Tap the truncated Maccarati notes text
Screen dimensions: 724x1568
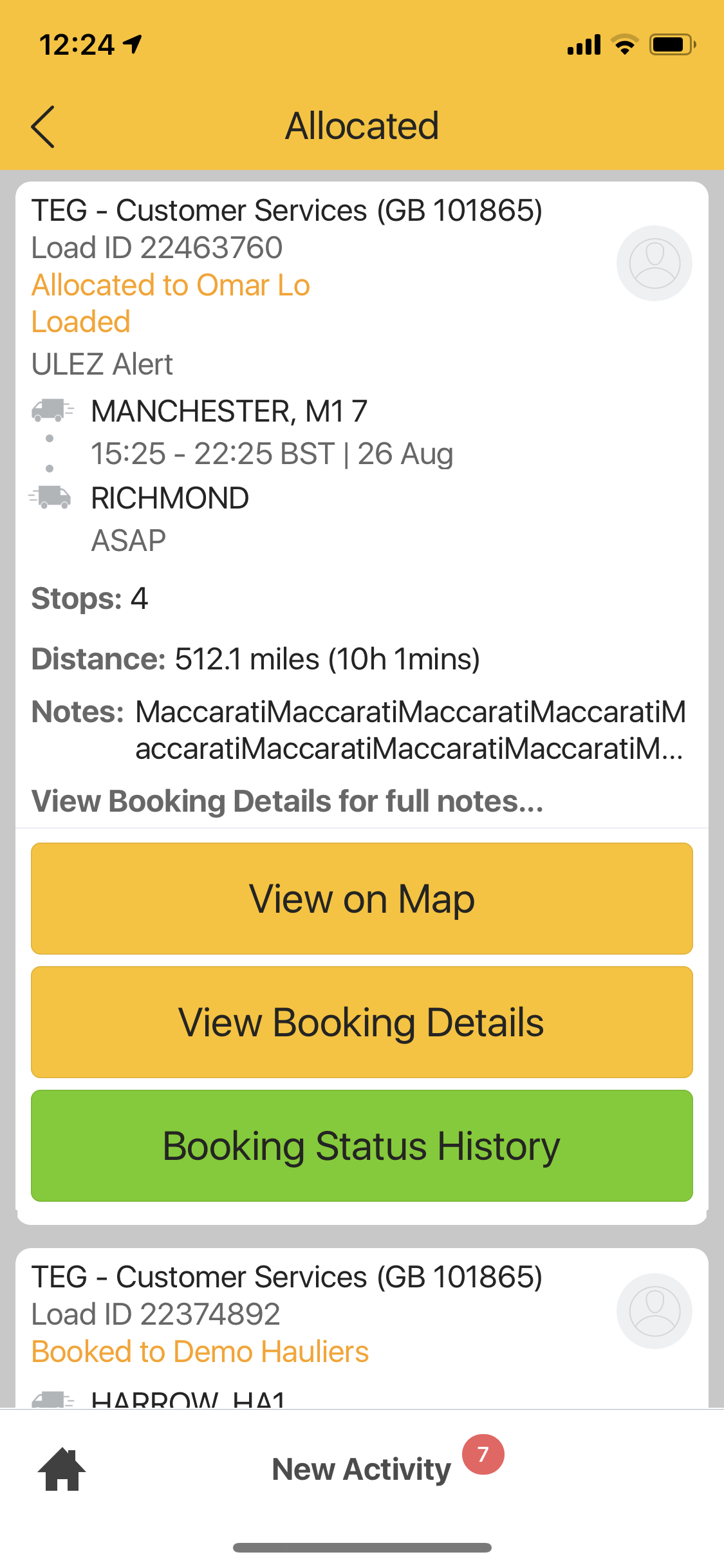pyautogui.click(x=410, y=730)
